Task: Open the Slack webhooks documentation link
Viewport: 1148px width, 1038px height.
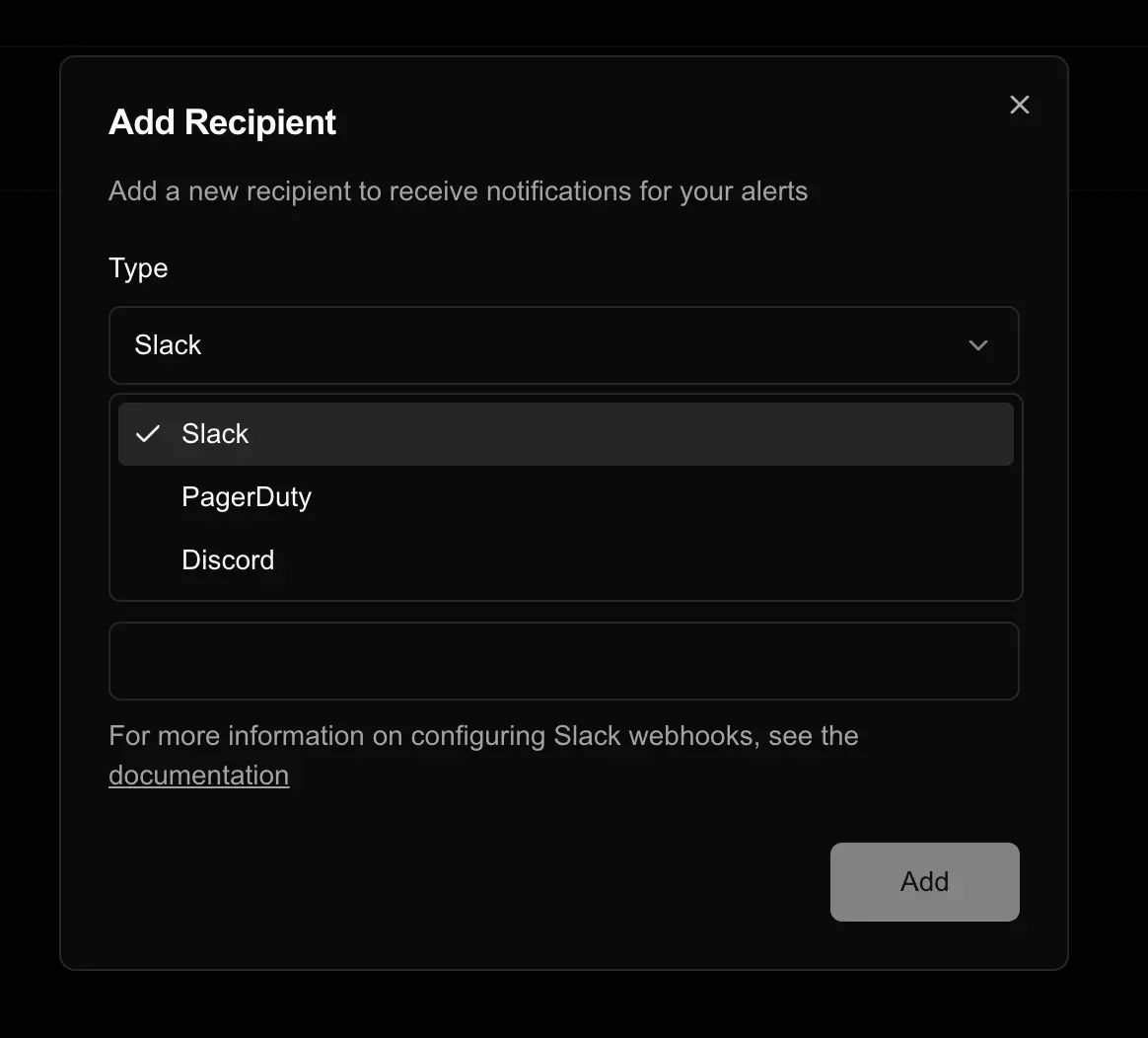Action: click(198, 775)
